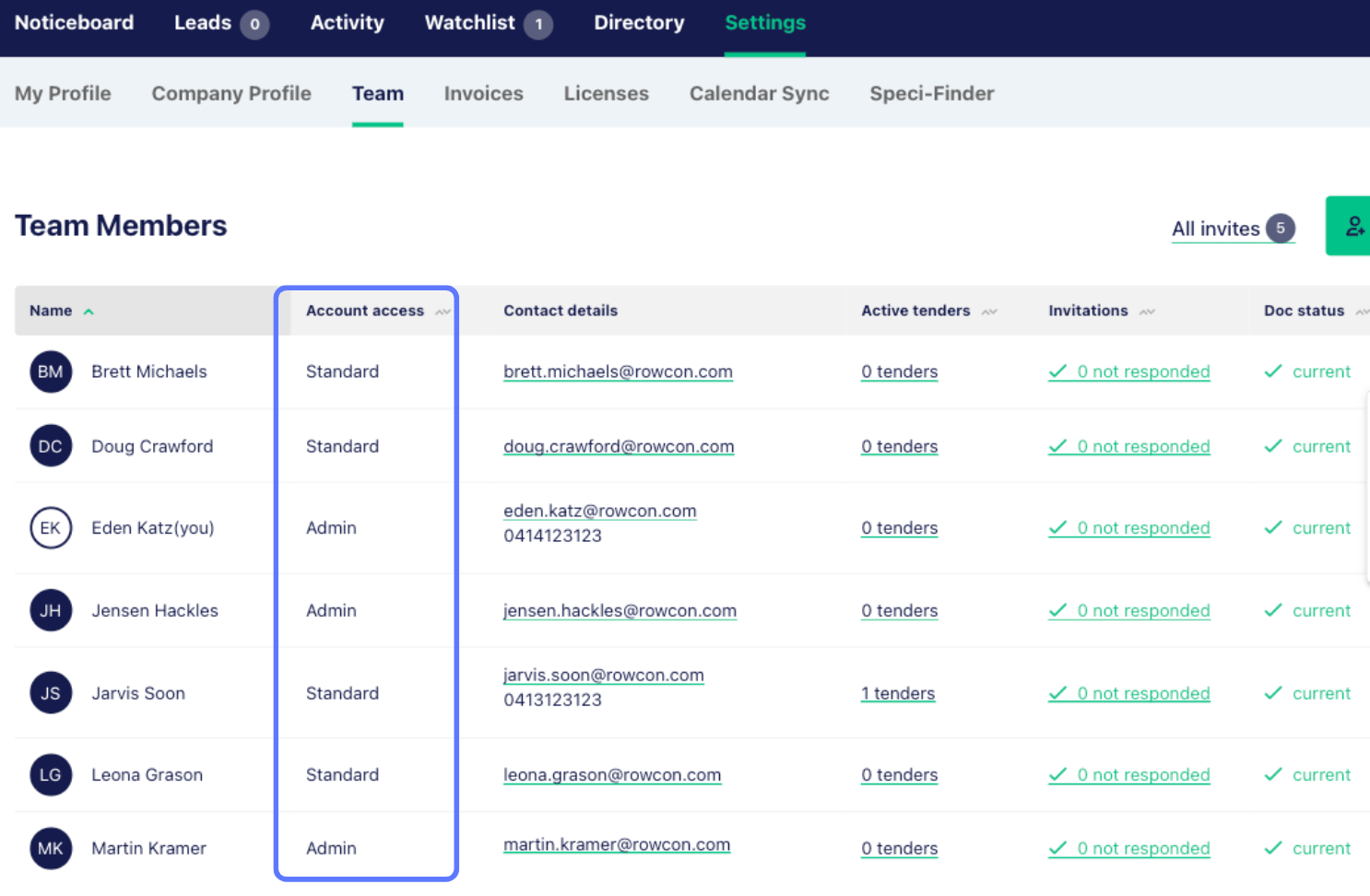Switch to the Company Profile tab

(231, 93)
